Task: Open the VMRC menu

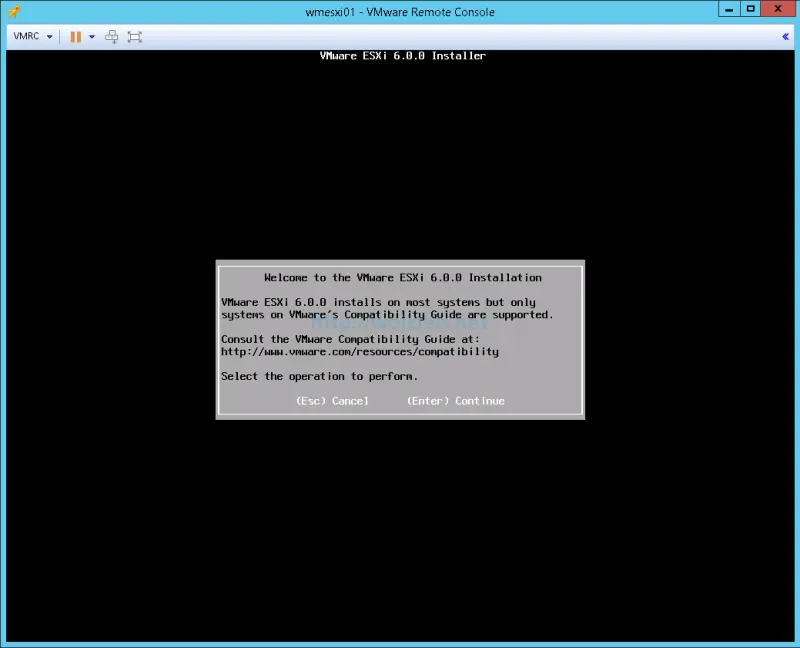Action: [25, 36]
